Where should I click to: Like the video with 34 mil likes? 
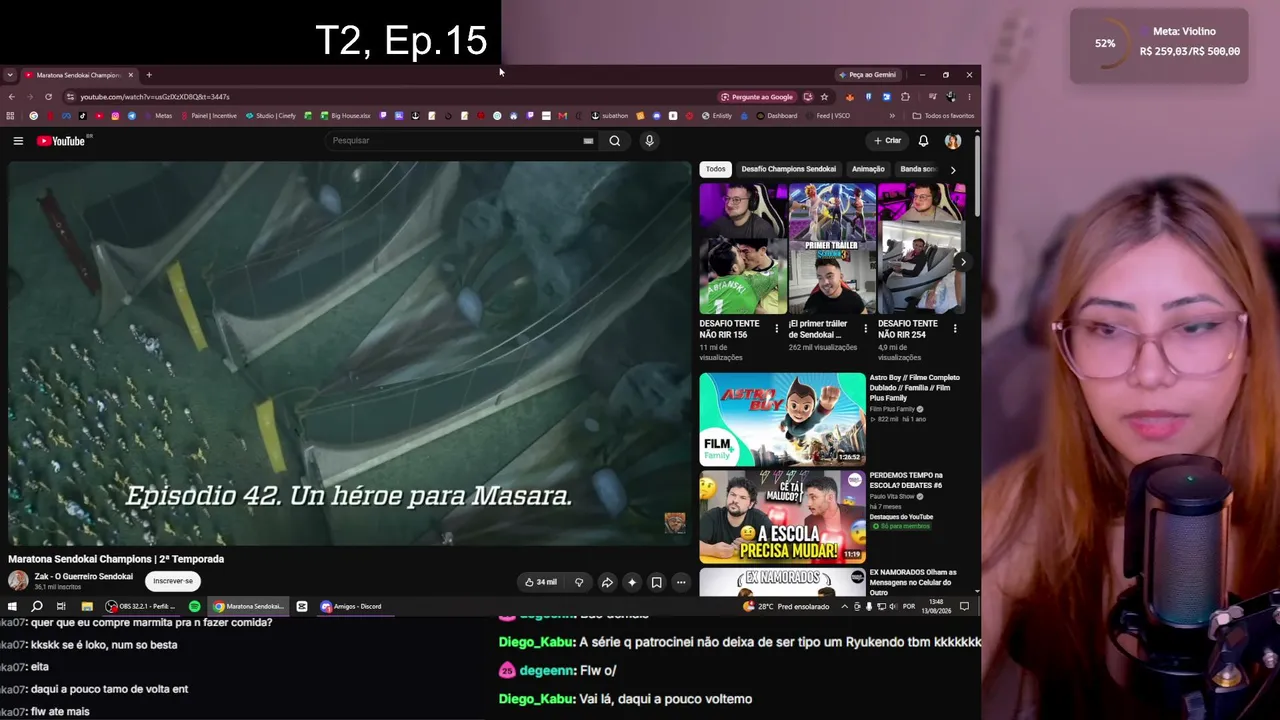click(541, 582)
